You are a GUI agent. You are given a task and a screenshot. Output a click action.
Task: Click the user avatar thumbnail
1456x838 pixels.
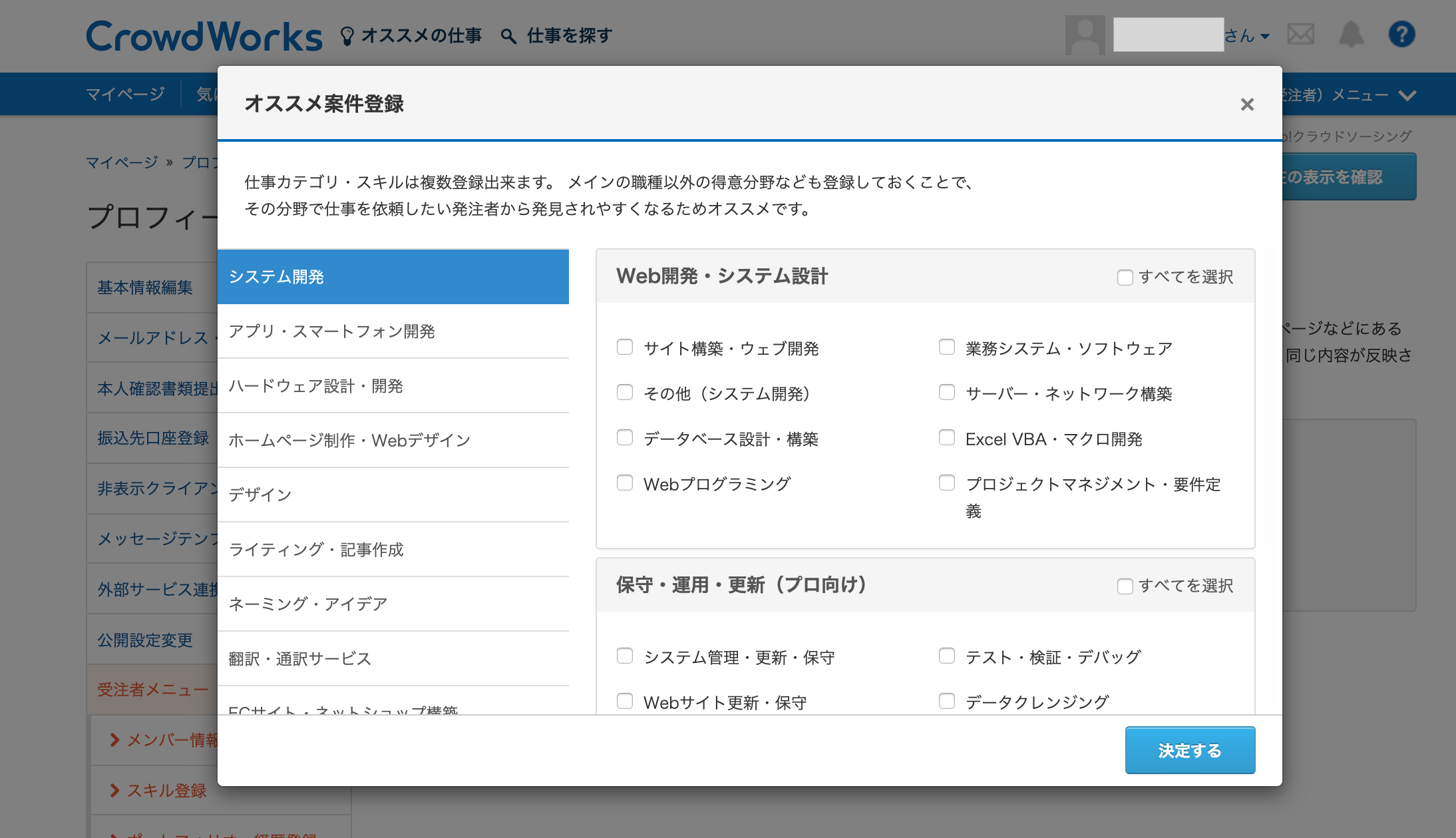(1085, 35)
